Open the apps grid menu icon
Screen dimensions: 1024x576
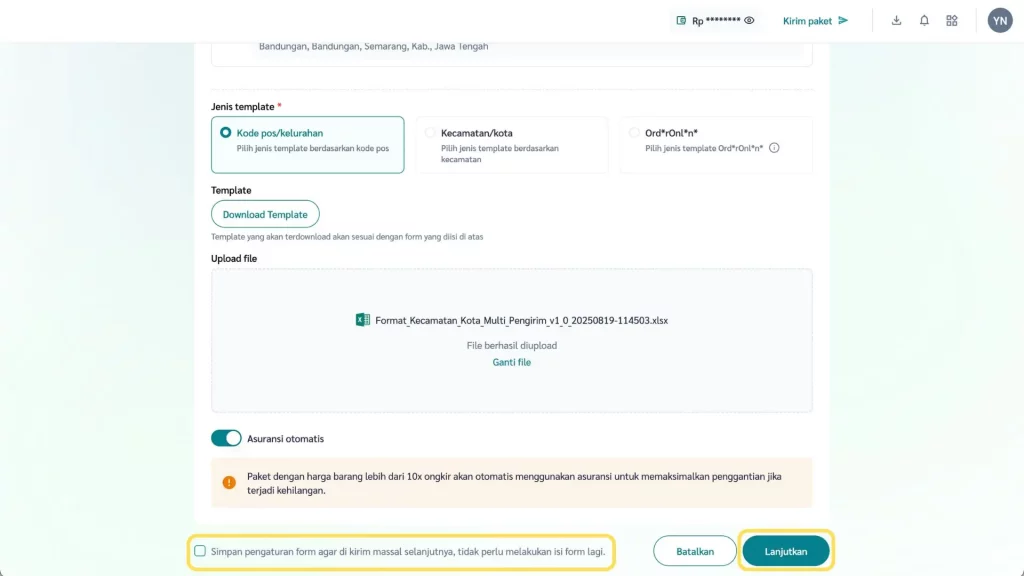click(x=952, y=21)
